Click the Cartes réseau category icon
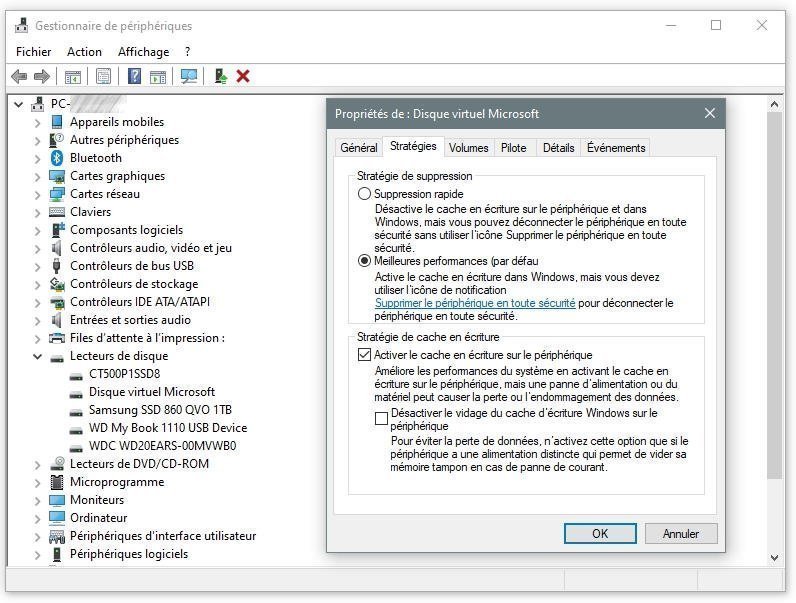This screenshot has height=603, width=796. tap(57, 194)
